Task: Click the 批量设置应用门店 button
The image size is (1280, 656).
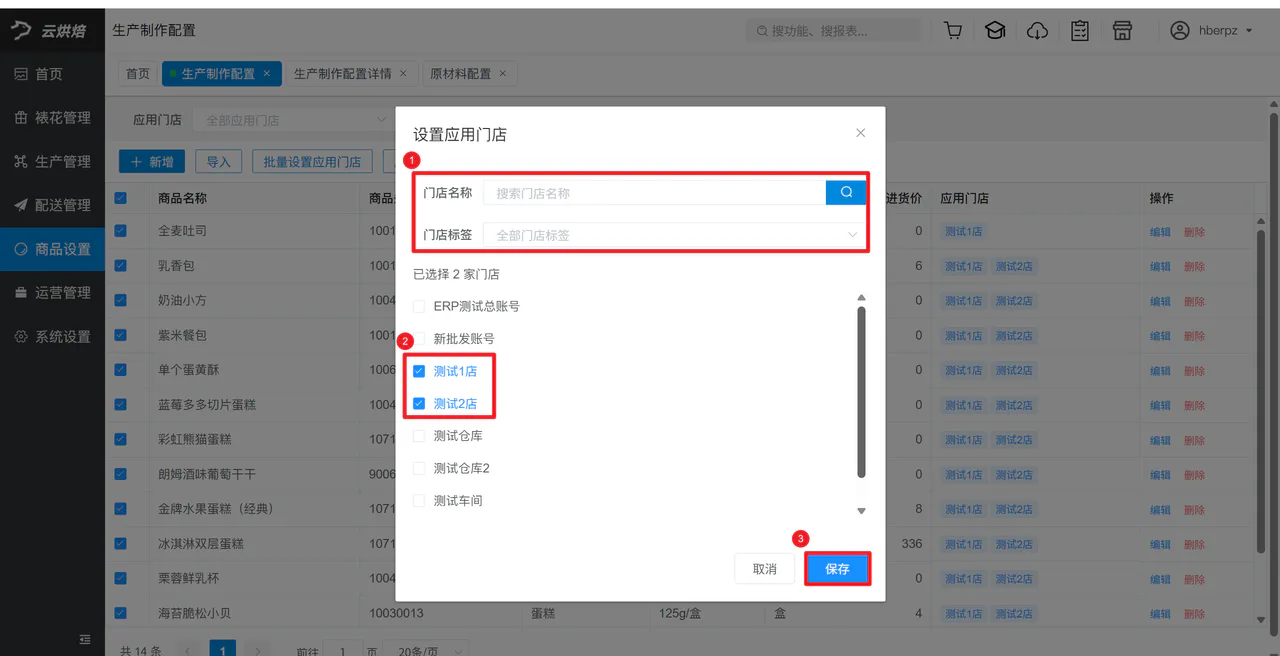Action: click(x=312, y=162)
